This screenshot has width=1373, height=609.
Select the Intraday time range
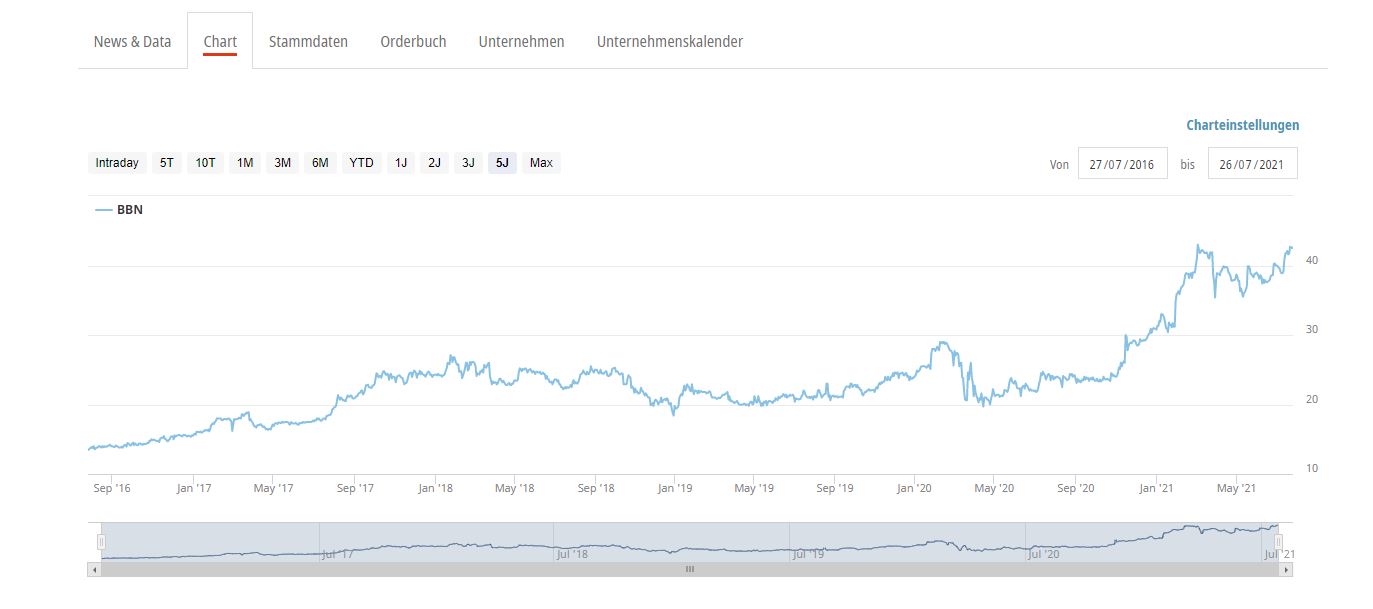117,163
